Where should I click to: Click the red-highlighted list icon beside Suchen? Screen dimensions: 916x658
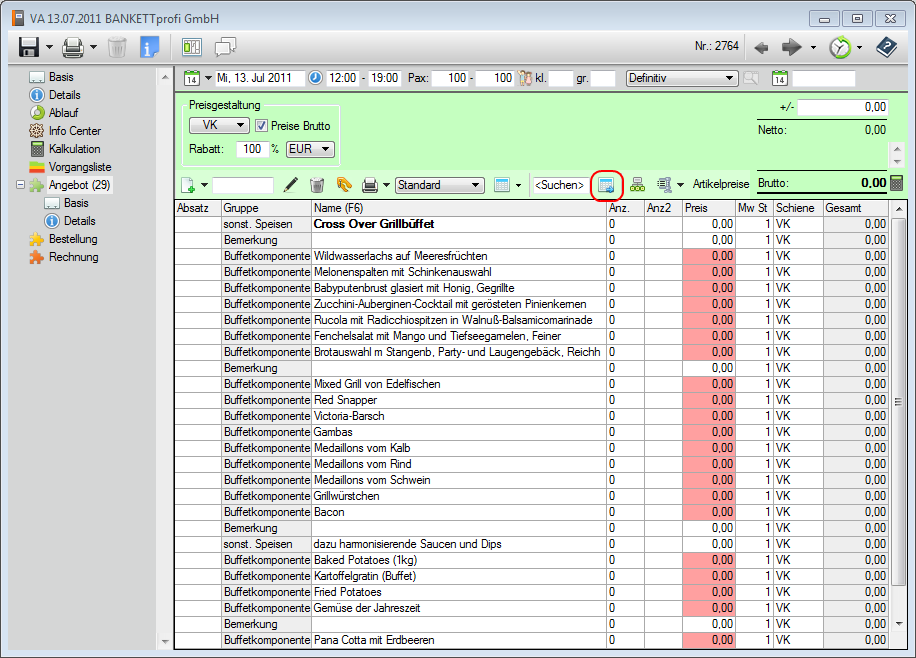(x=606, y=185)
